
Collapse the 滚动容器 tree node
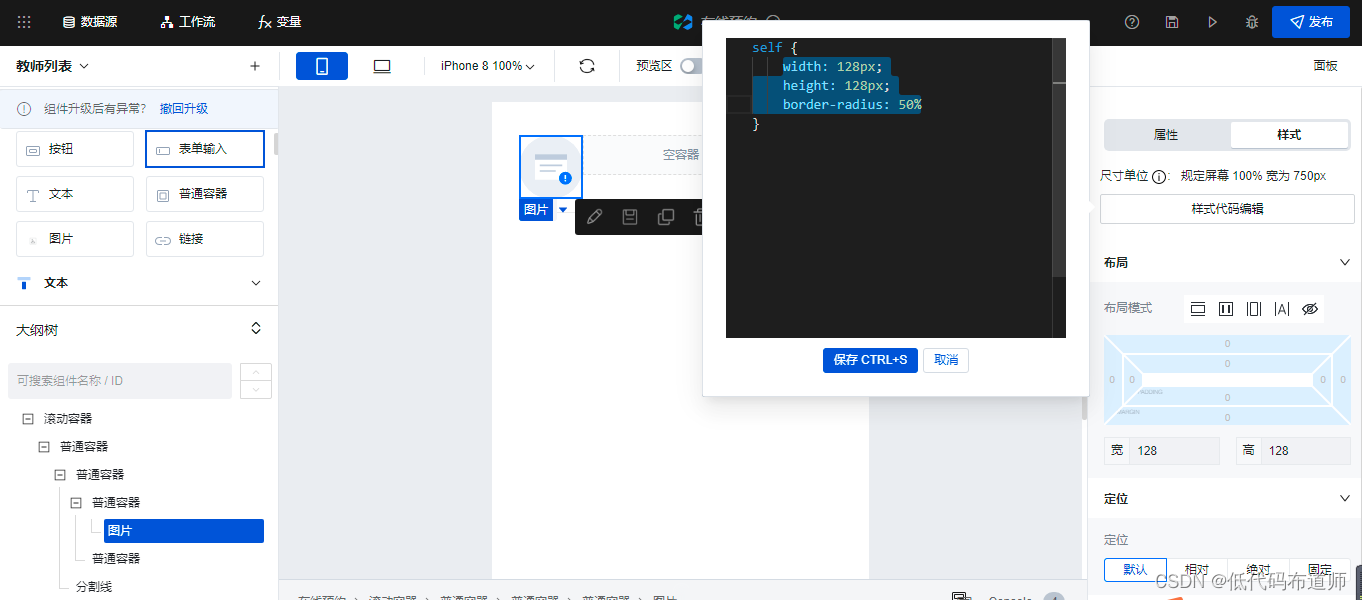click(x=28, y=419)
